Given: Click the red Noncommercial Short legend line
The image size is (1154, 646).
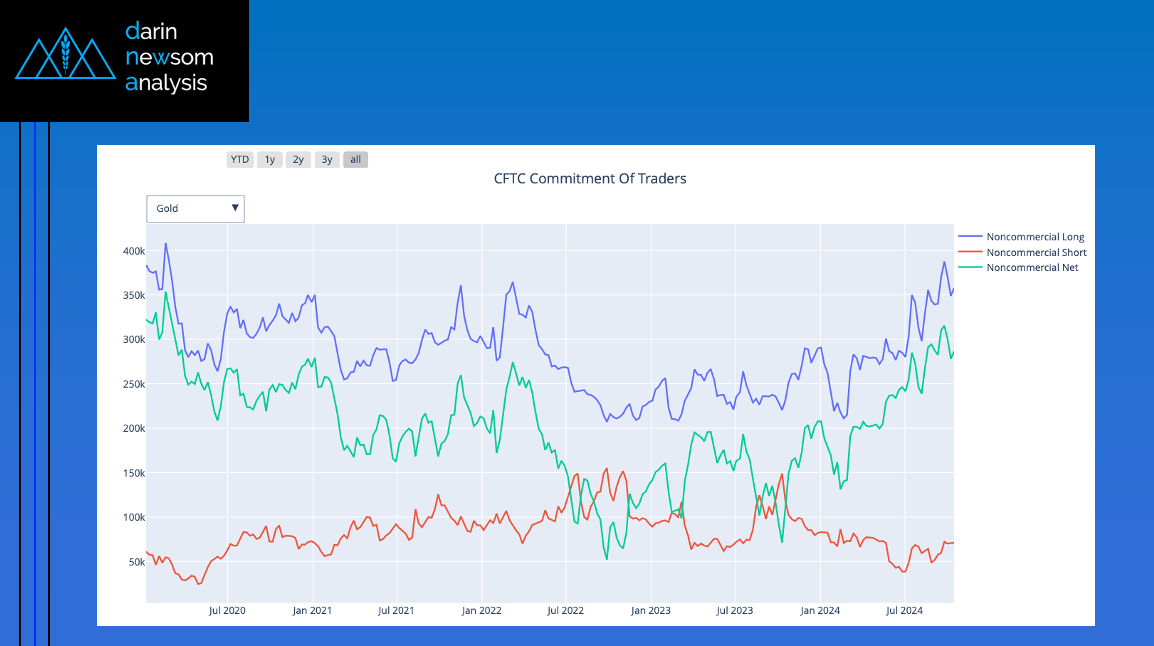Looking at the screenshot, I should pyautogui.click(x=969, y=252).
